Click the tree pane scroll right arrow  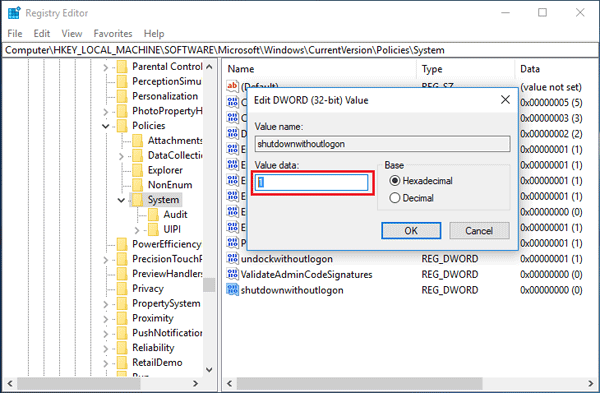(196, 383)
